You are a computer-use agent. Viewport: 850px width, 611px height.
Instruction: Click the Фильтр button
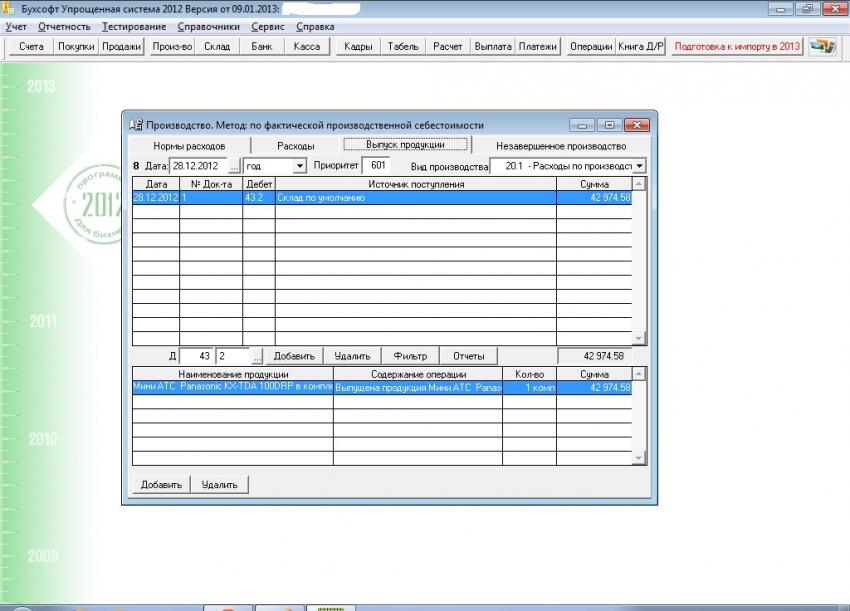pyautogui.click(x=410, y=356)
